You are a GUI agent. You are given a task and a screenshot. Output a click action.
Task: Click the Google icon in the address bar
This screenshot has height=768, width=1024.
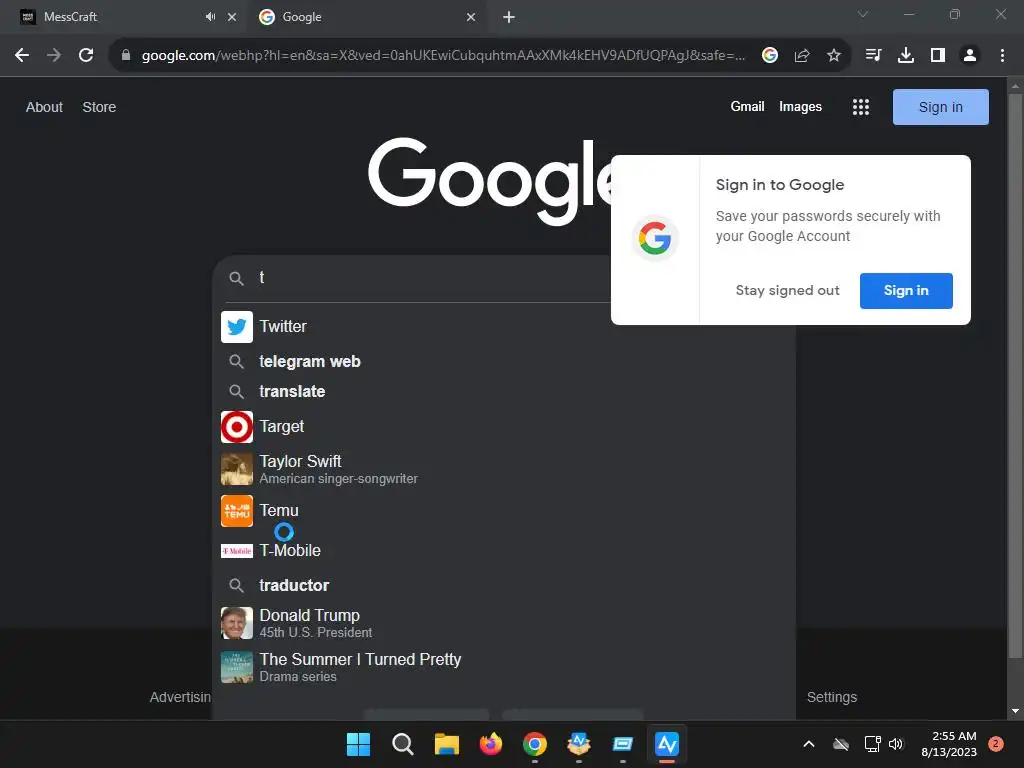[770, 55]
